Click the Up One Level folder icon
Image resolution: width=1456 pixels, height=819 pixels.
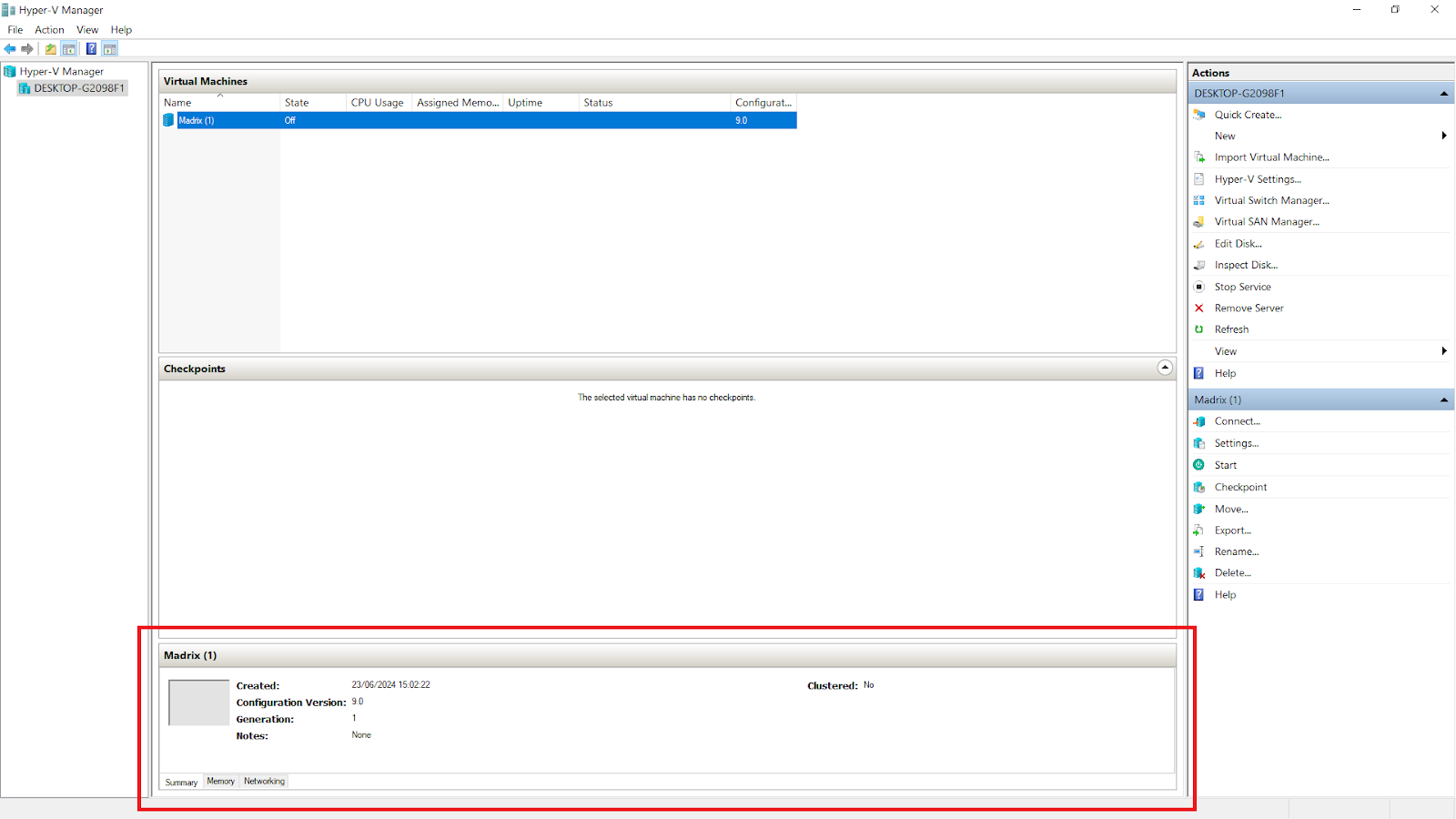[51, 49]
